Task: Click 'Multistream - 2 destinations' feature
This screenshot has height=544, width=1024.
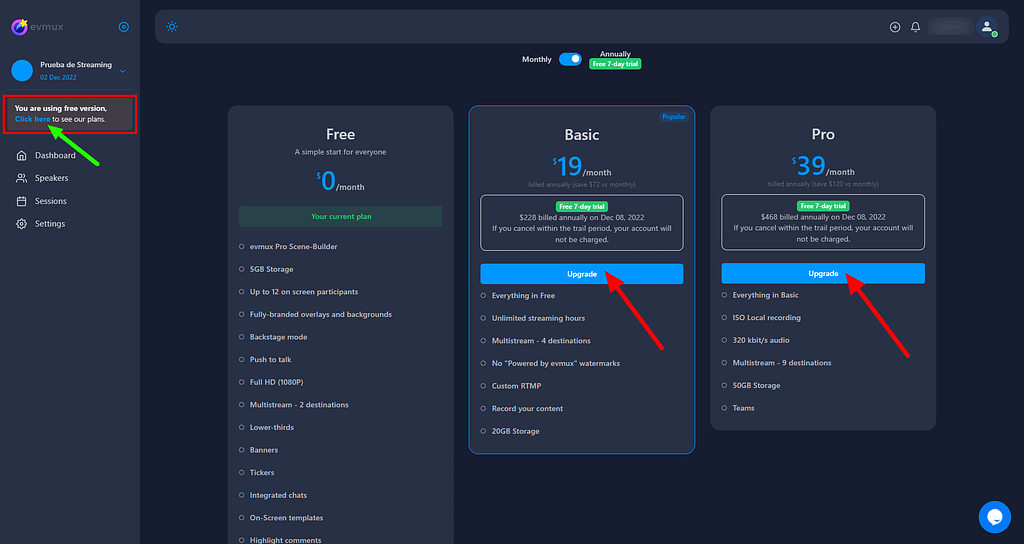Action: [x=299, y=405]
